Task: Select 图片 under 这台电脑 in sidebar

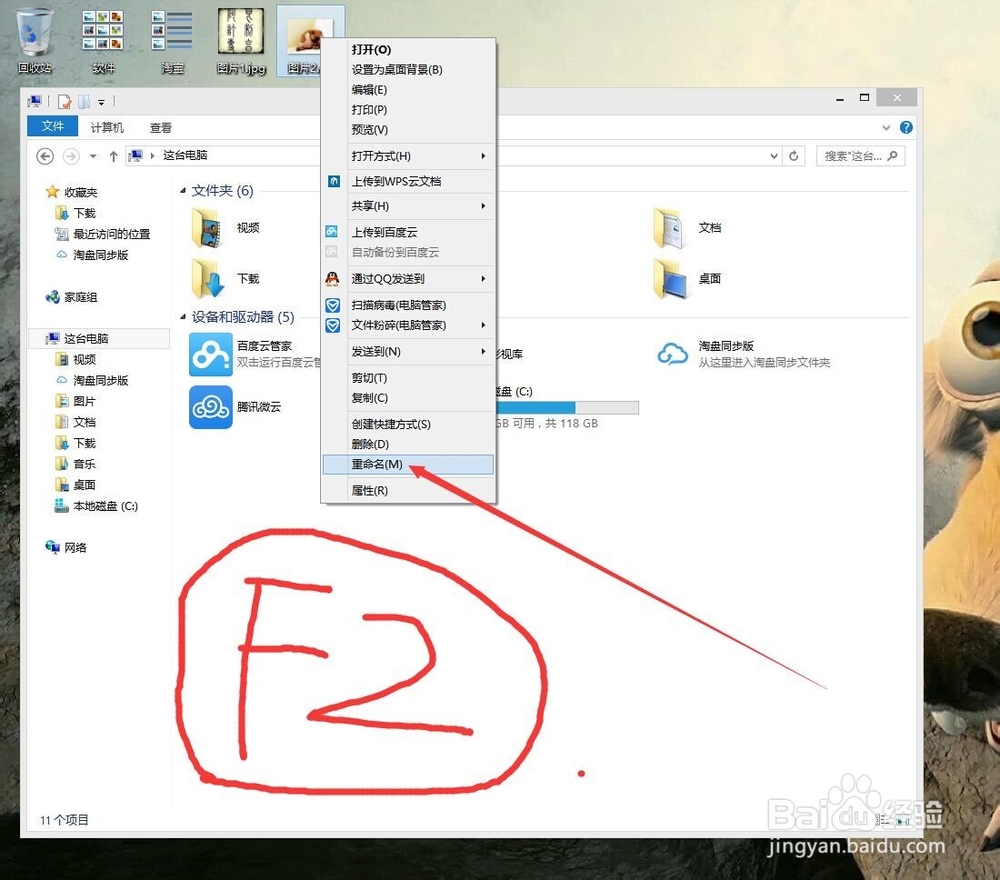Action: click(84, 401)
